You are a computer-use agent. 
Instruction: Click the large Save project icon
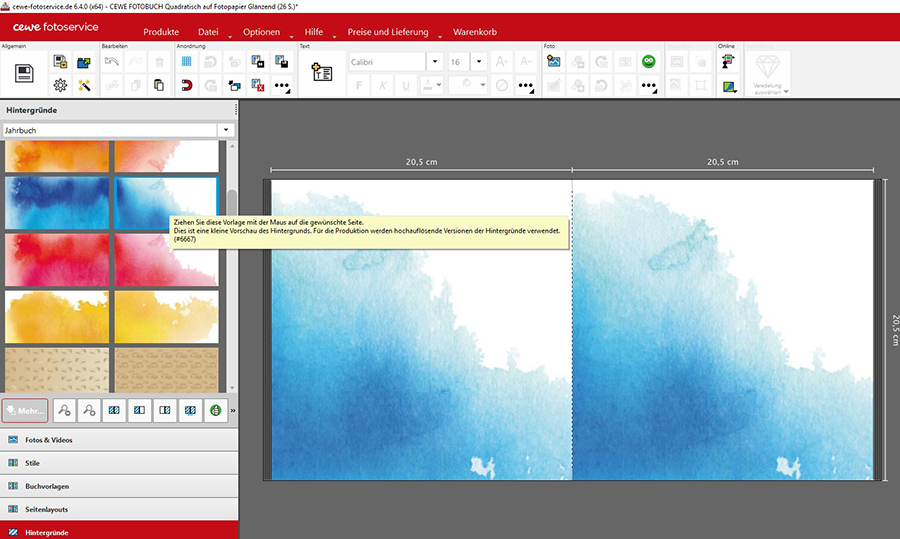pos(24,73)
